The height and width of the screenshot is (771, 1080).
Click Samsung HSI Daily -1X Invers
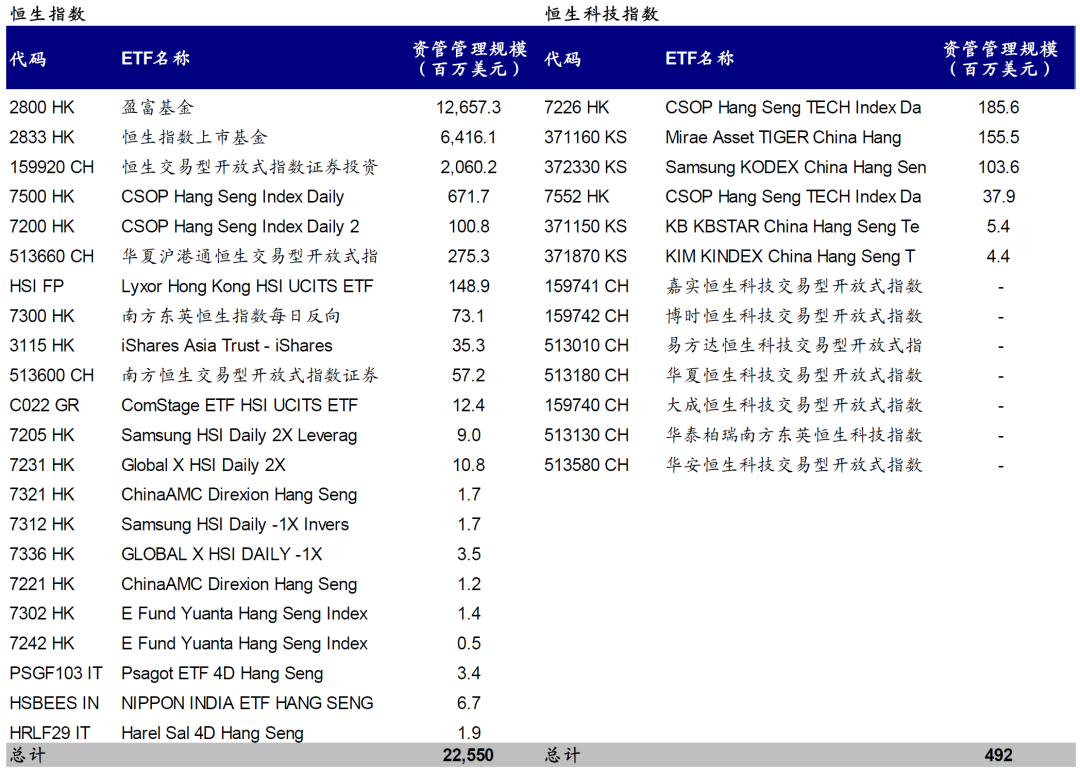(235, 524)
